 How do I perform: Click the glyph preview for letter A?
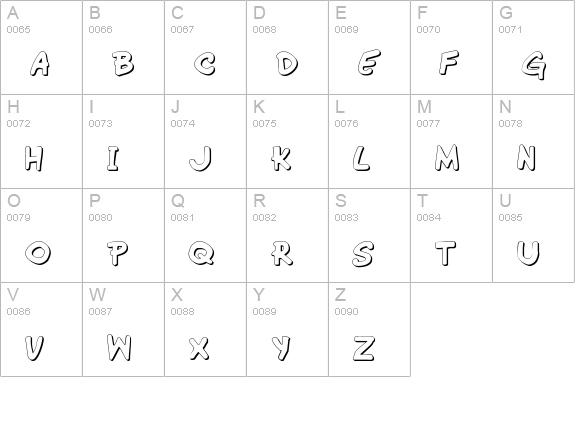point(40,64)
